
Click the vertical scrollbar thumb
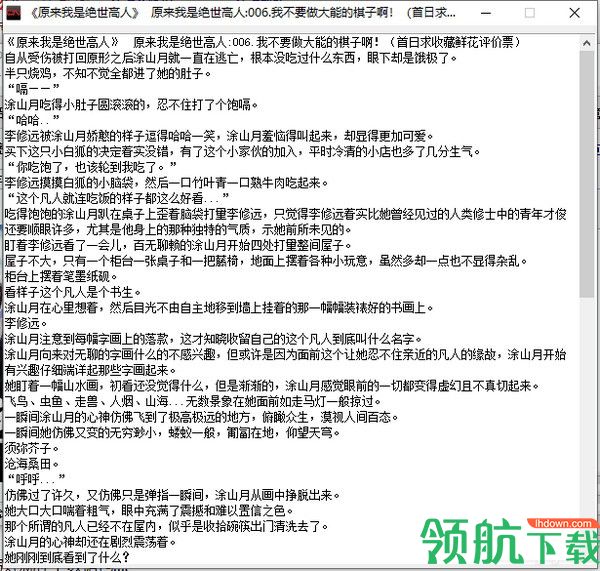click(587, 174)
